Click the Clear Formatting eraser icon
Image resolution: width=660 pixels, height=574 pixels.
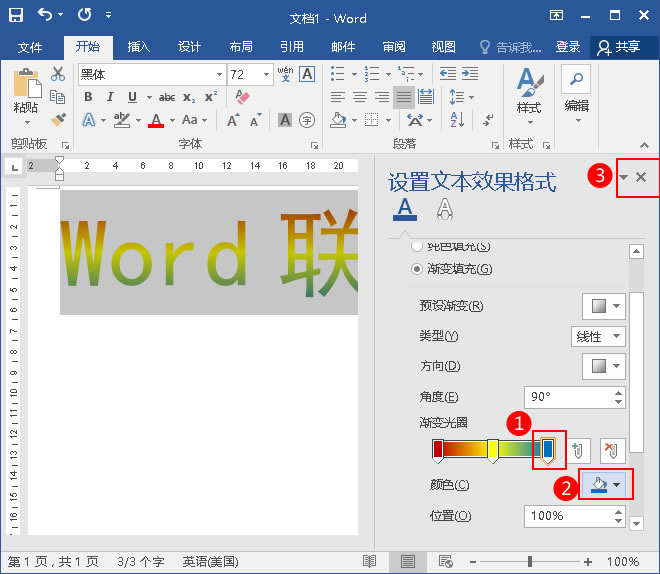coord(242,96)
